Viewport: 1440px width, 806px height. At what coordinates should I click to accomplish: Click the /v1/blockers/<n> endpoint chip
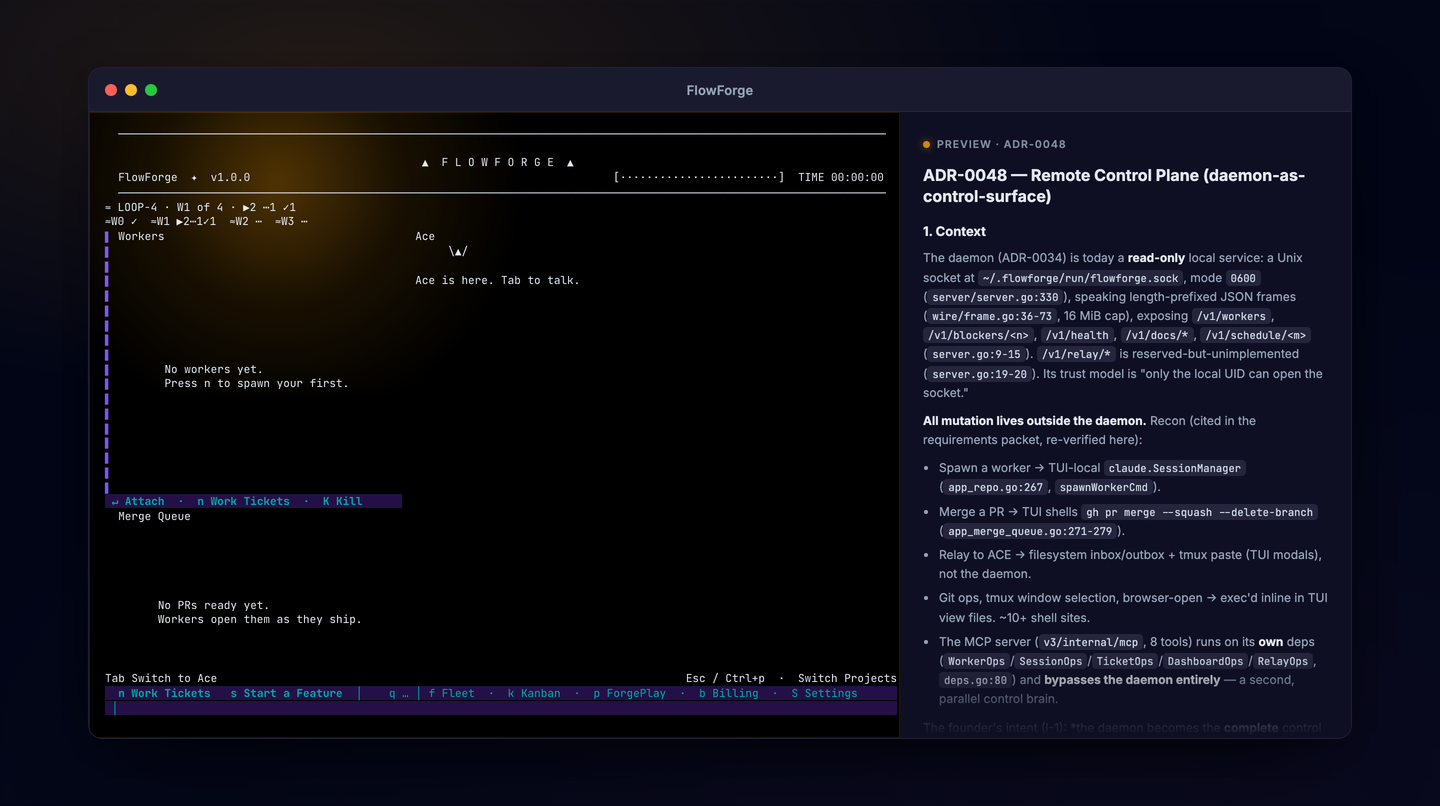coord(978,335)
